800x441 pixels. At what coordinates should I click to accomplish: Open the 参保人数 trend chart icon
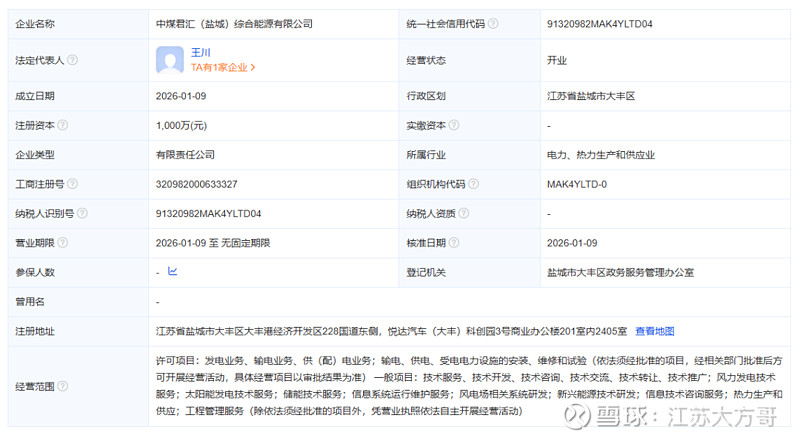pos(172,272)
